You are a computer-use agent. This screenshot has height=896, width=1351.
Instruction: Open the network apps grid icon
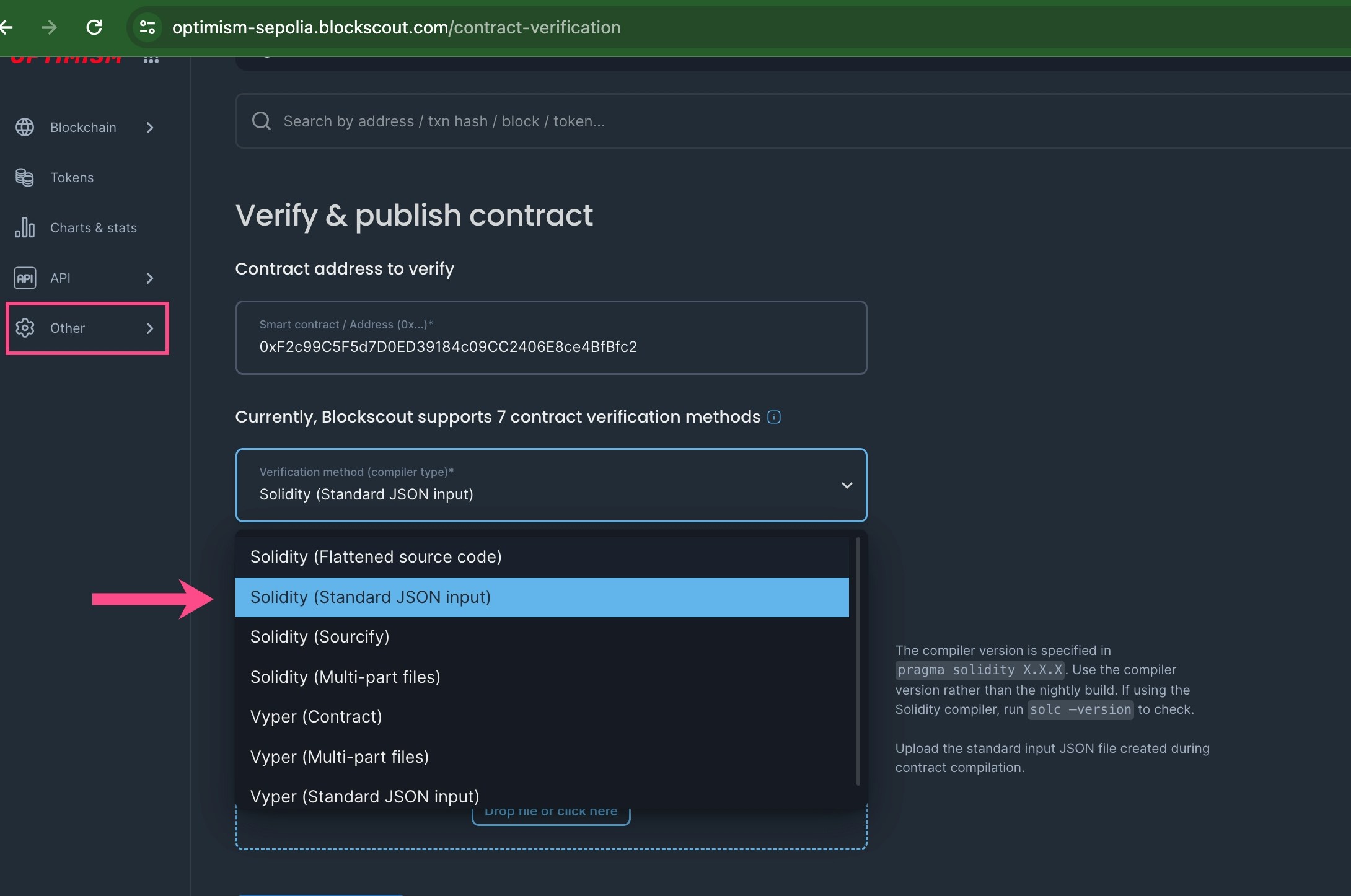151,60
